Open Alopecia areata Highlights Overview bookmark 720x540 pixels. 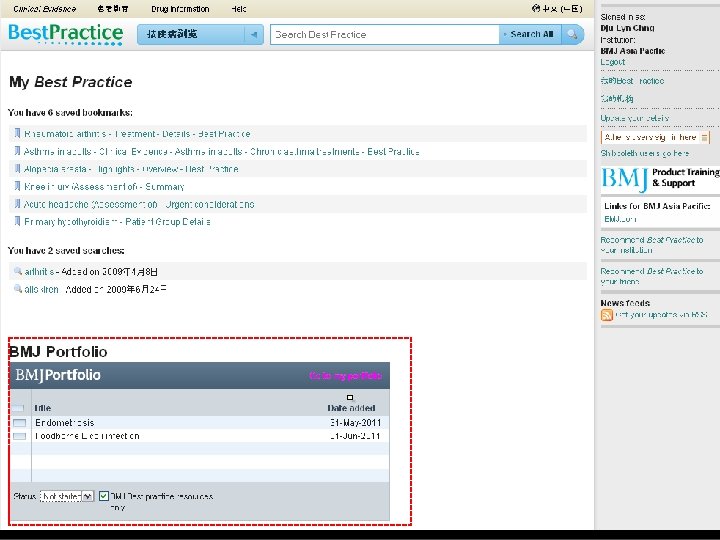click(131, 169)
